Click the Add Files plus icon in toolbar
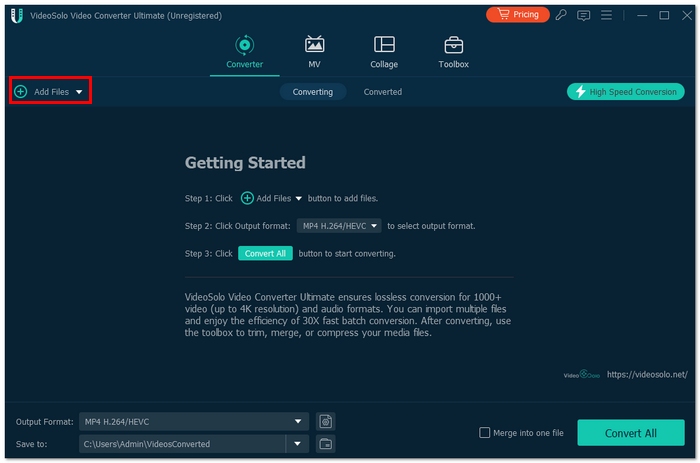700x463 pixels. coord(21,92)
